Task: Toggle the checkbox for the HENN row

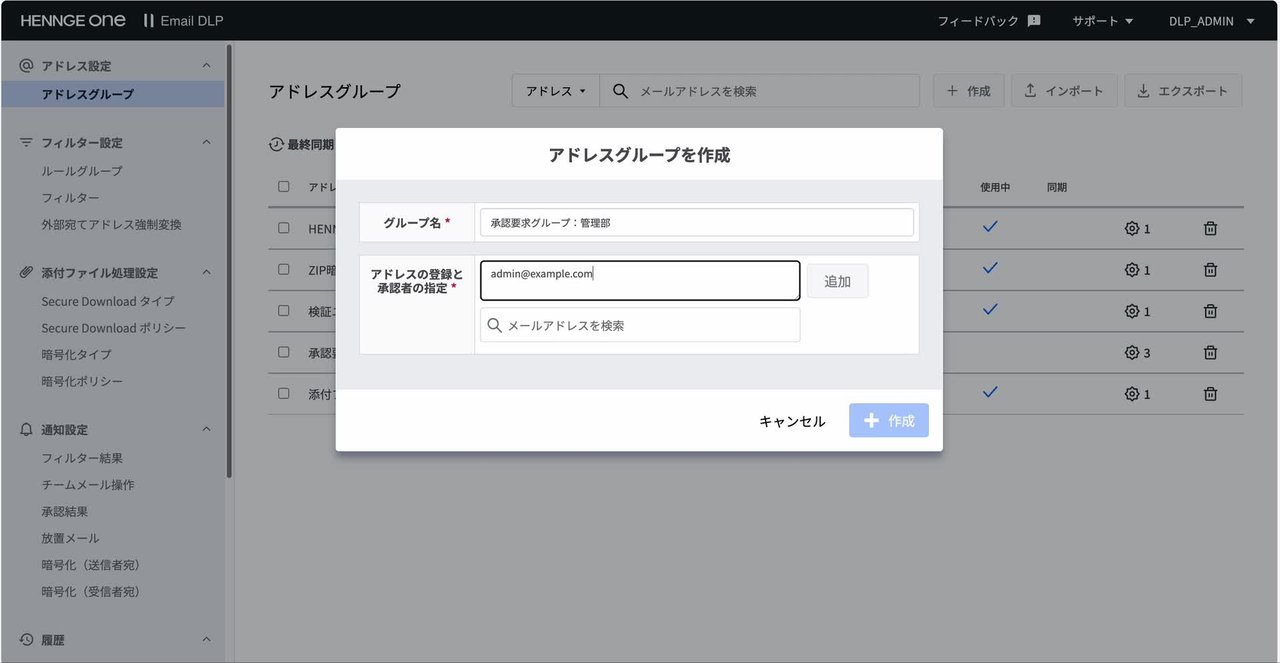Action: (284, 228)
